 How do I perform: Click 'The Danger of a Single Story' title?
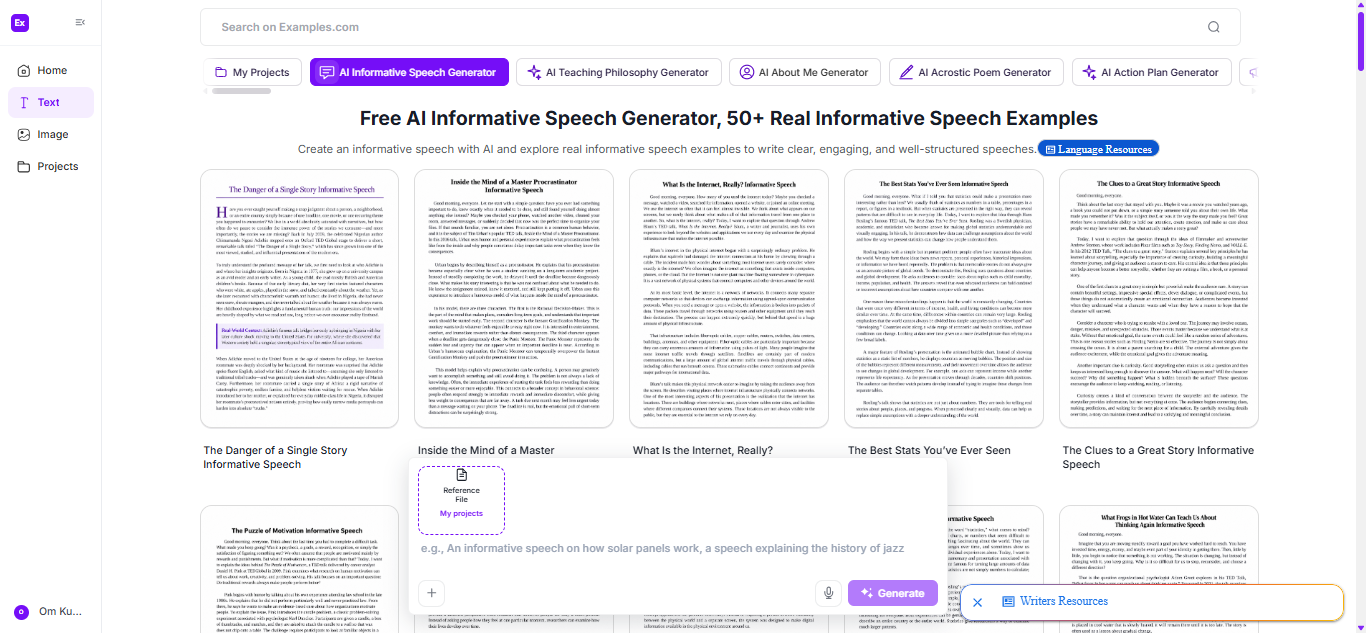(x=275, y=457)
